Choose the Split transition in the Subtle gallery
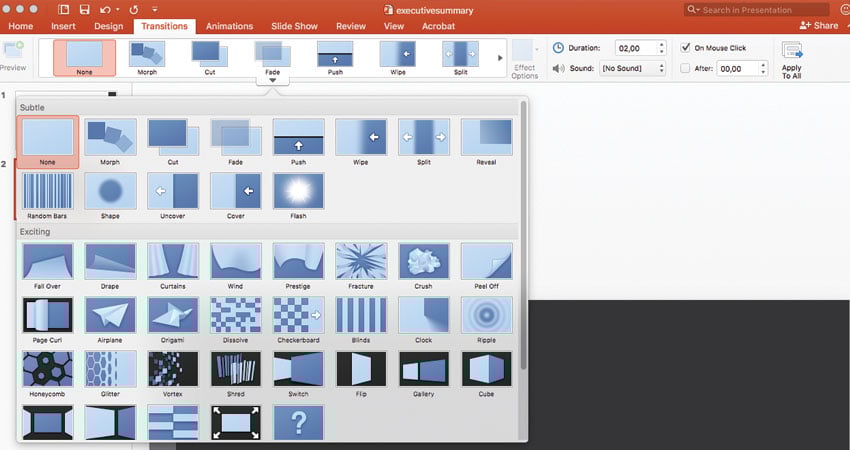The width and height of the screenshot is (850, 450). point(423,142)
